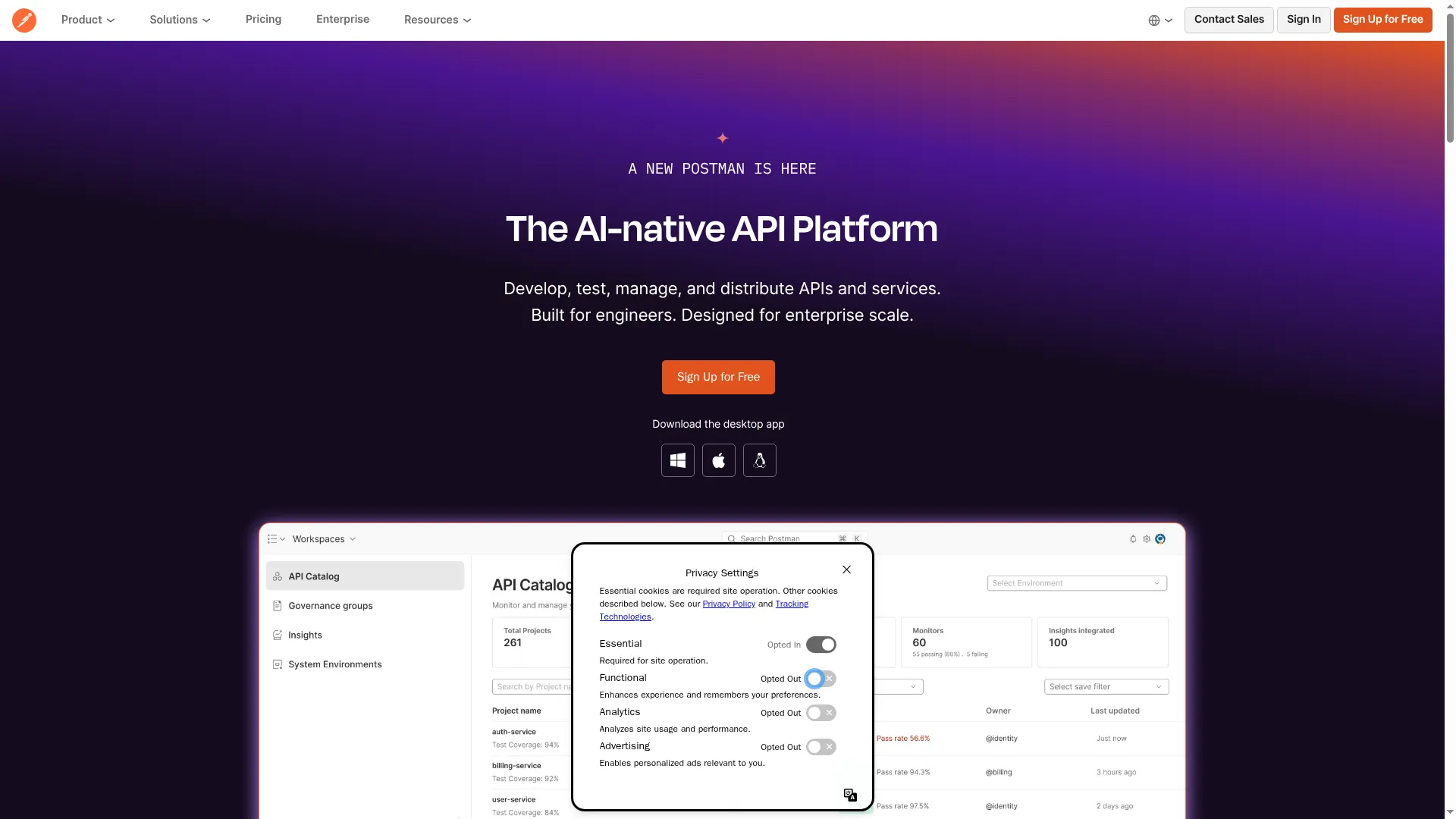
Task: Click the notification bell in the app preview
Action: pos(1133,539)
